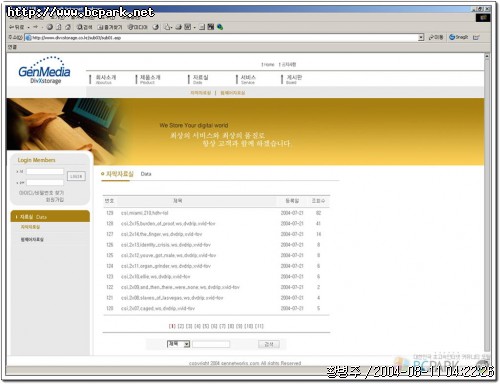500x384 pixels.
Task: Click the 아이디/비밀번호 찾기 link
Action: click(x=41, y=193)
